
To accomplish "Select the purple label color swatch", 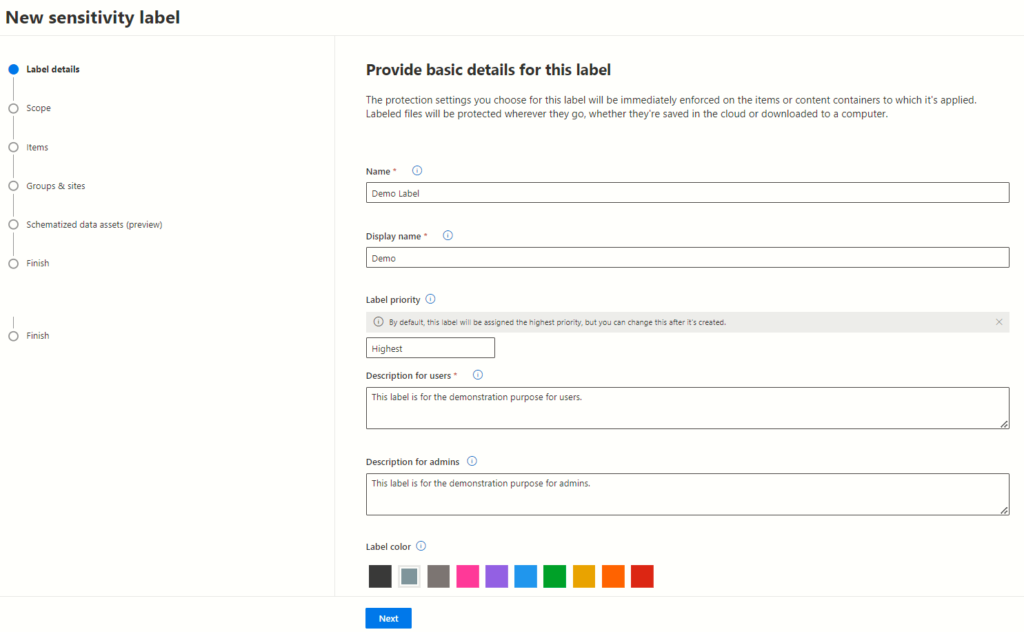I will (x=496, y=576).
